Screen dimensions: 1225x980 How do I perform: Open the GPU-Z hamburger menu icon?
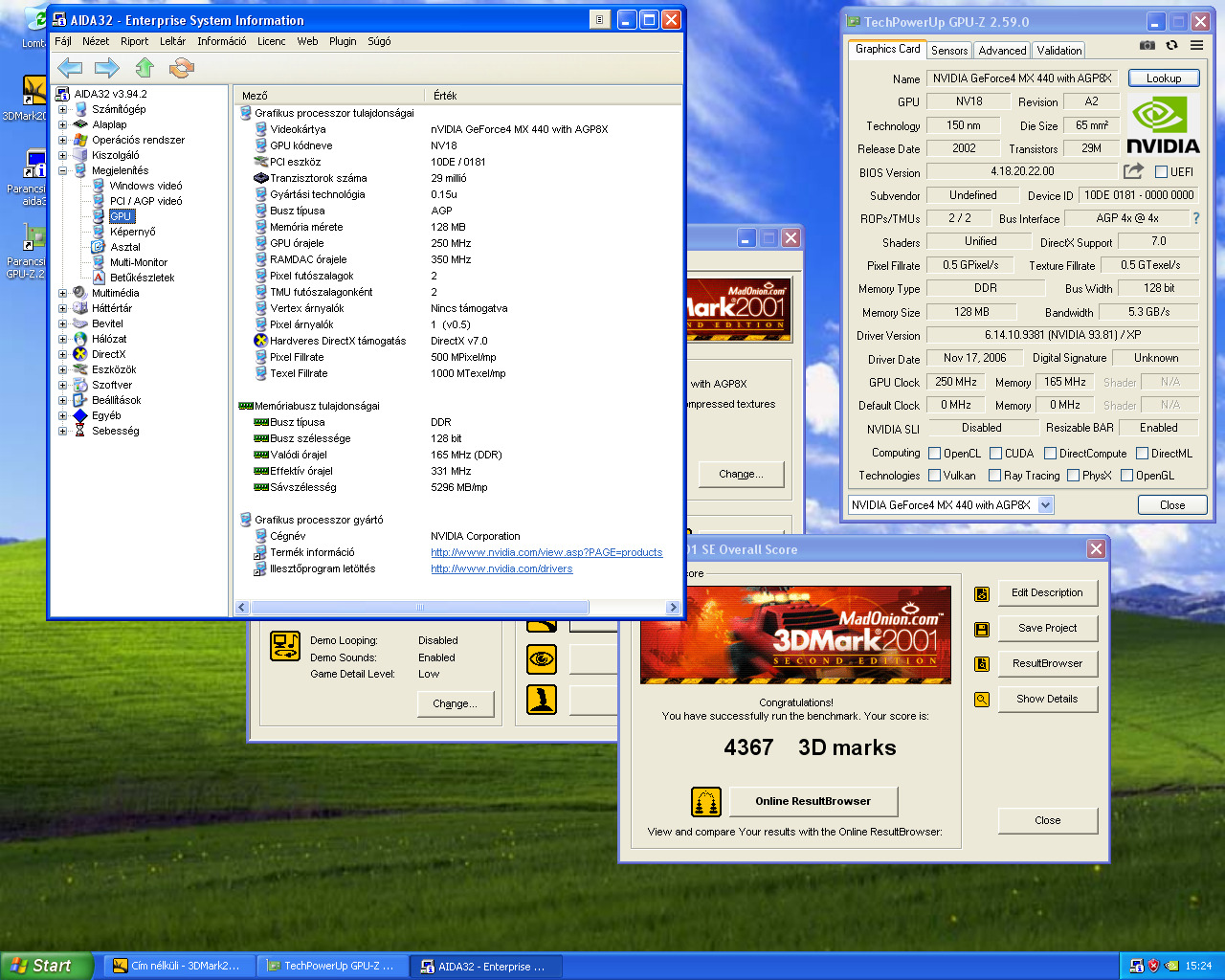1196,45
